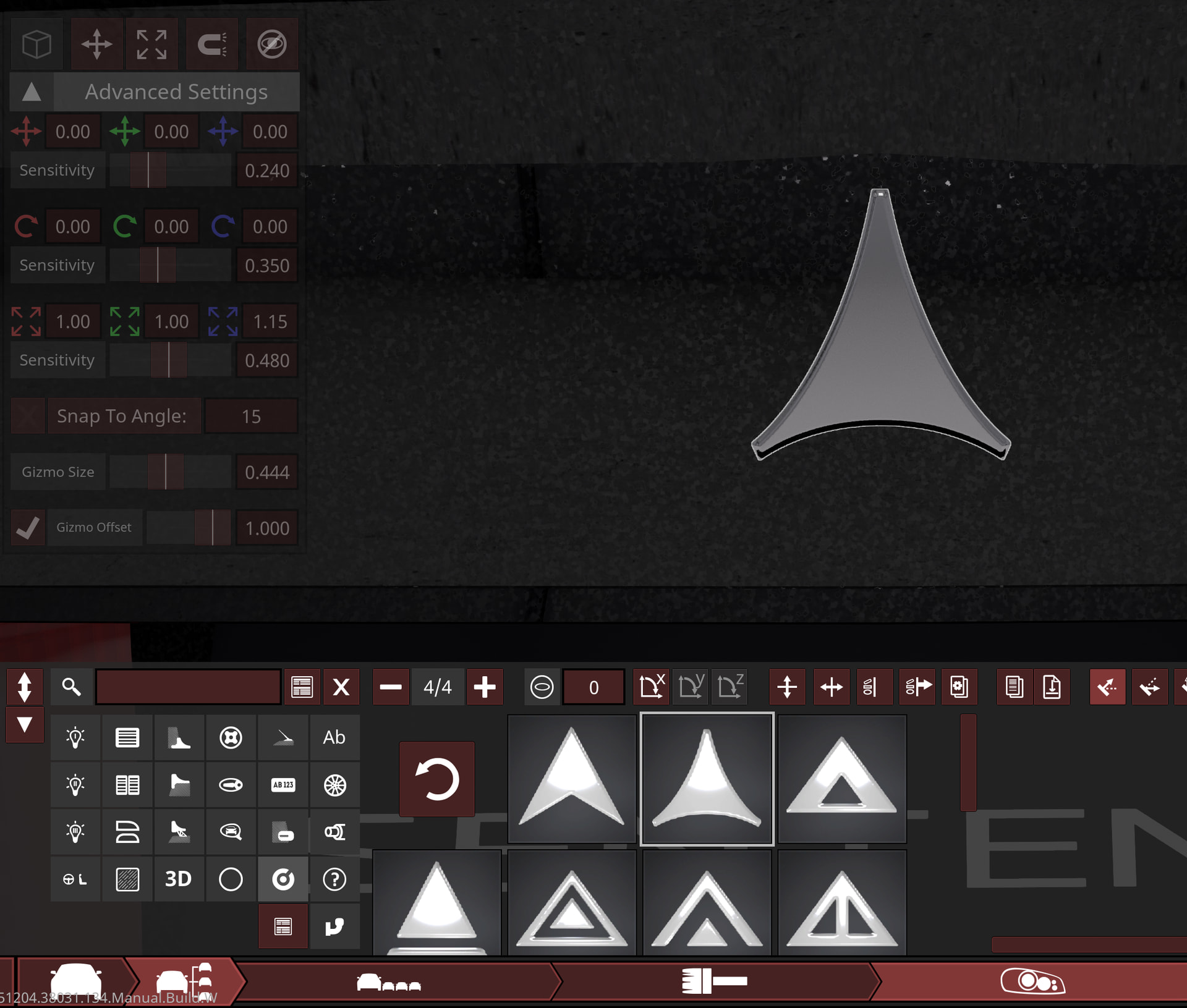Collapse the Advanced Settings panel
Image resolution: width=1187 pixels, height=1008 pixels.
pos(32,92)
